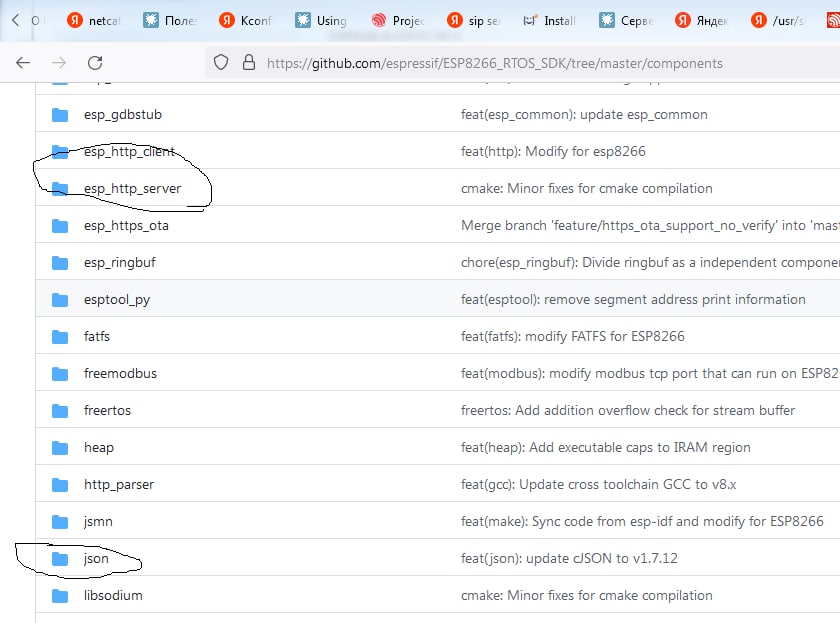Click the tab strip scroll-left chevron
Image resolution: width=840 pixels, height=623 pixels.
pos(16,20)
